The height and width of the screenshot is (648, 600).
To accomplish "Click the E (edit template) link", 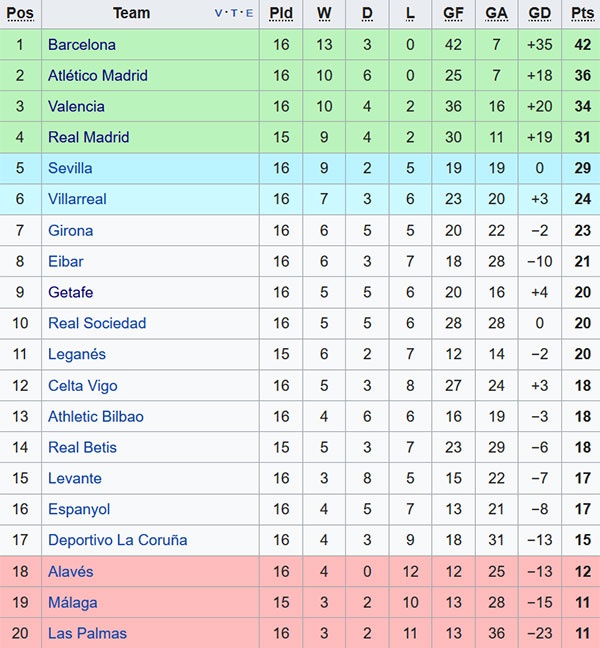I will (248, 14).
